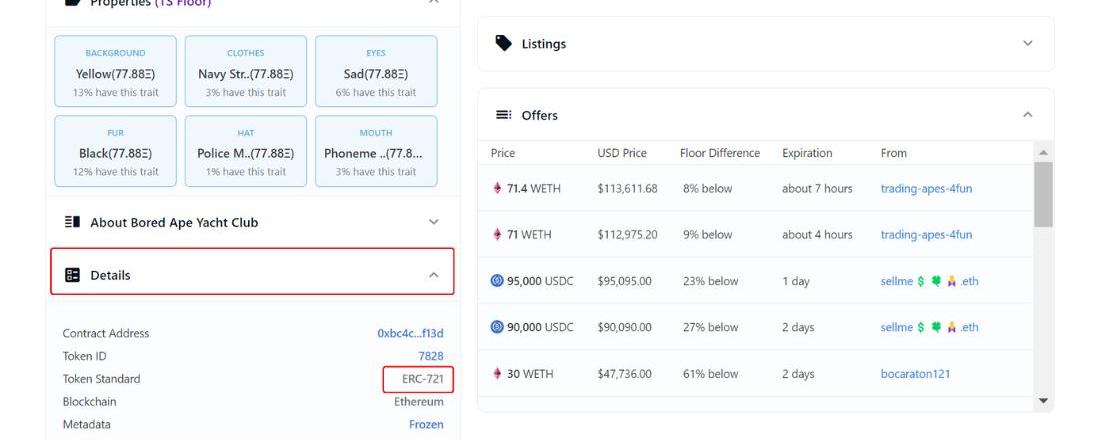Image resolution: width=1100 pixels, height=440 pixels.
Task: Collapse the Offers section chevron
Action: click(x=1027, y=115)
